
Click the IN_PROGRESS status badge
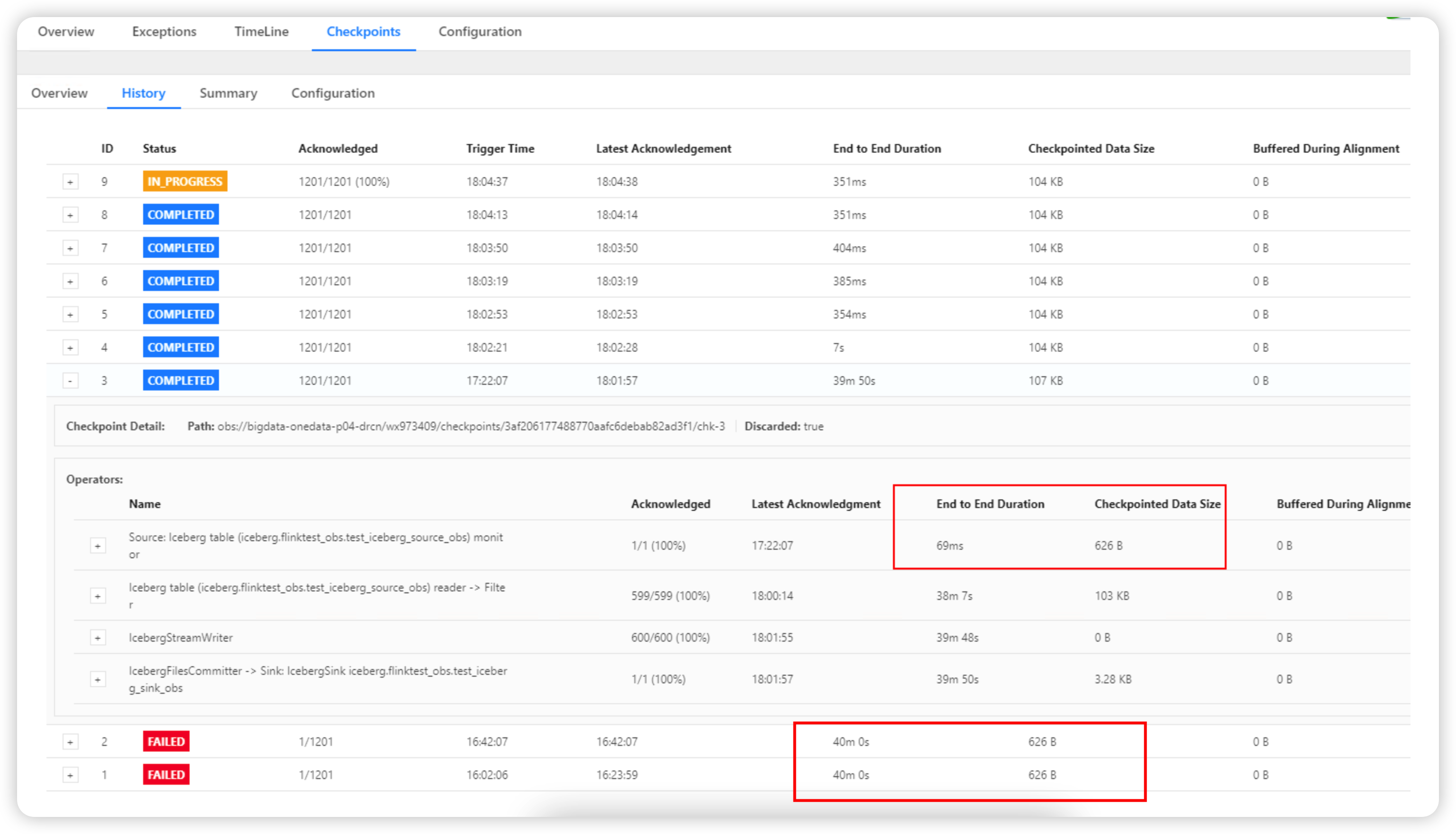tap(184, 181)
